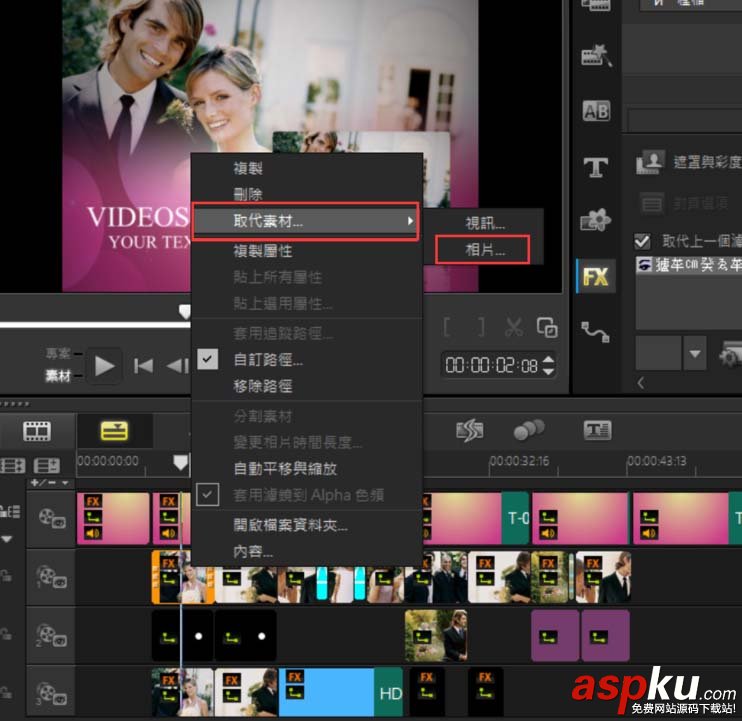Click the customize filter gear icon

click(730, 354)
